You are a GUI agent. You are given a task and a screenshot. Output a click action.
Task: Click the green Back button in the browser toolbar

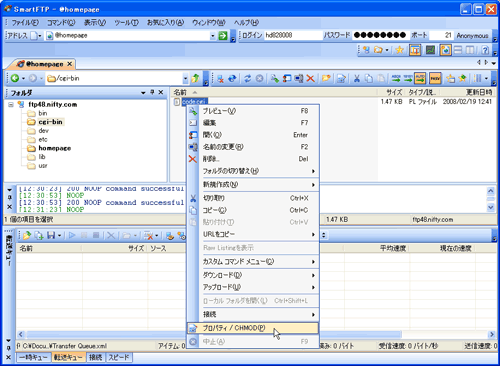coord(15,78)
